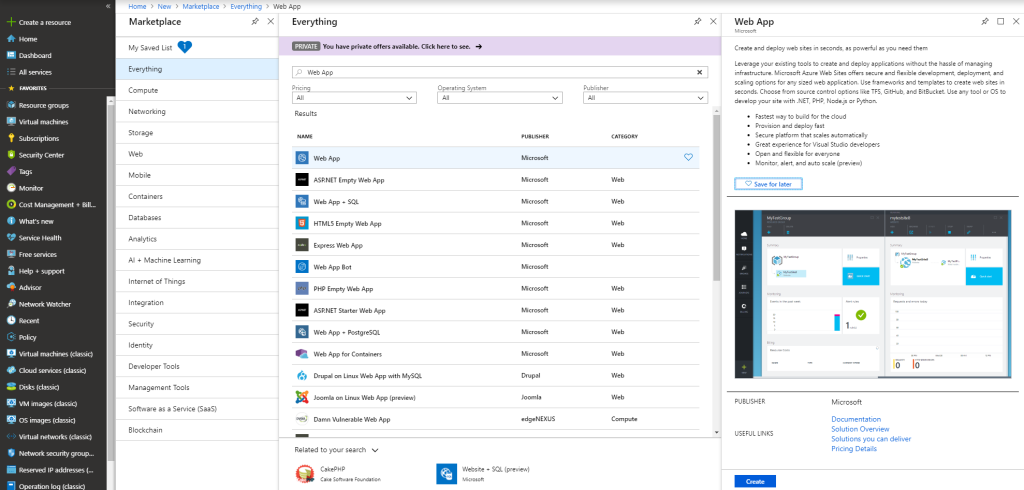Select the ASP.NET Empty Web App row
This screenshot has height=490, width=1024.
496,180
